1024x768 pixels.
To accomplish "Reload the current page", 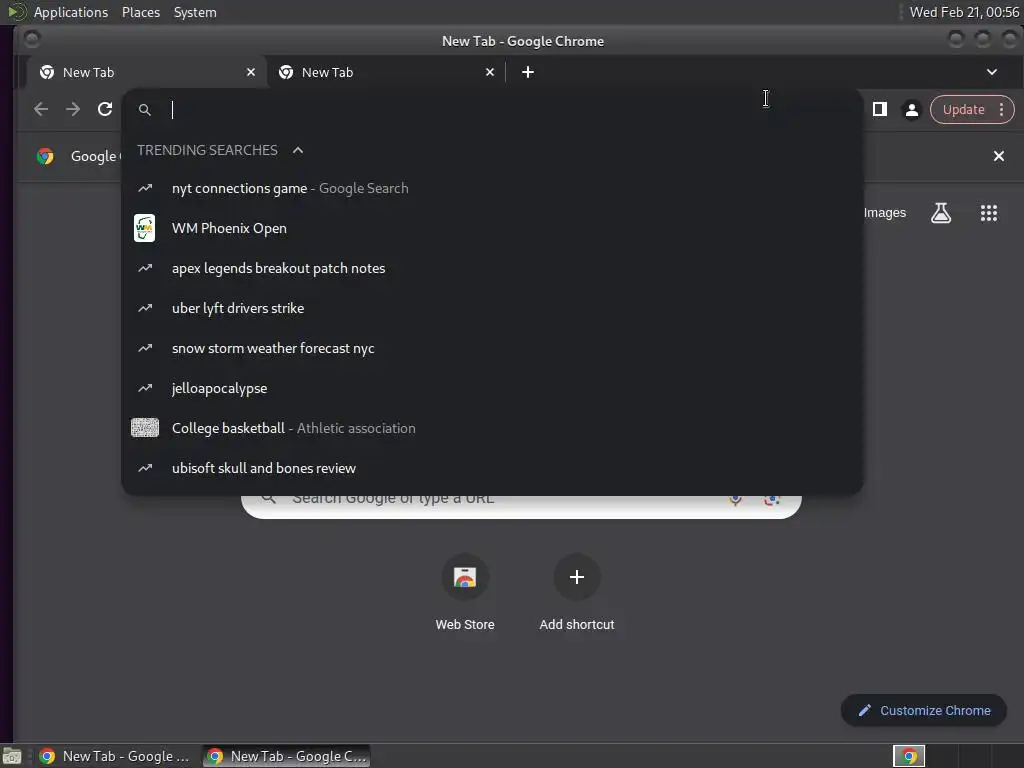I will (105, 109).
